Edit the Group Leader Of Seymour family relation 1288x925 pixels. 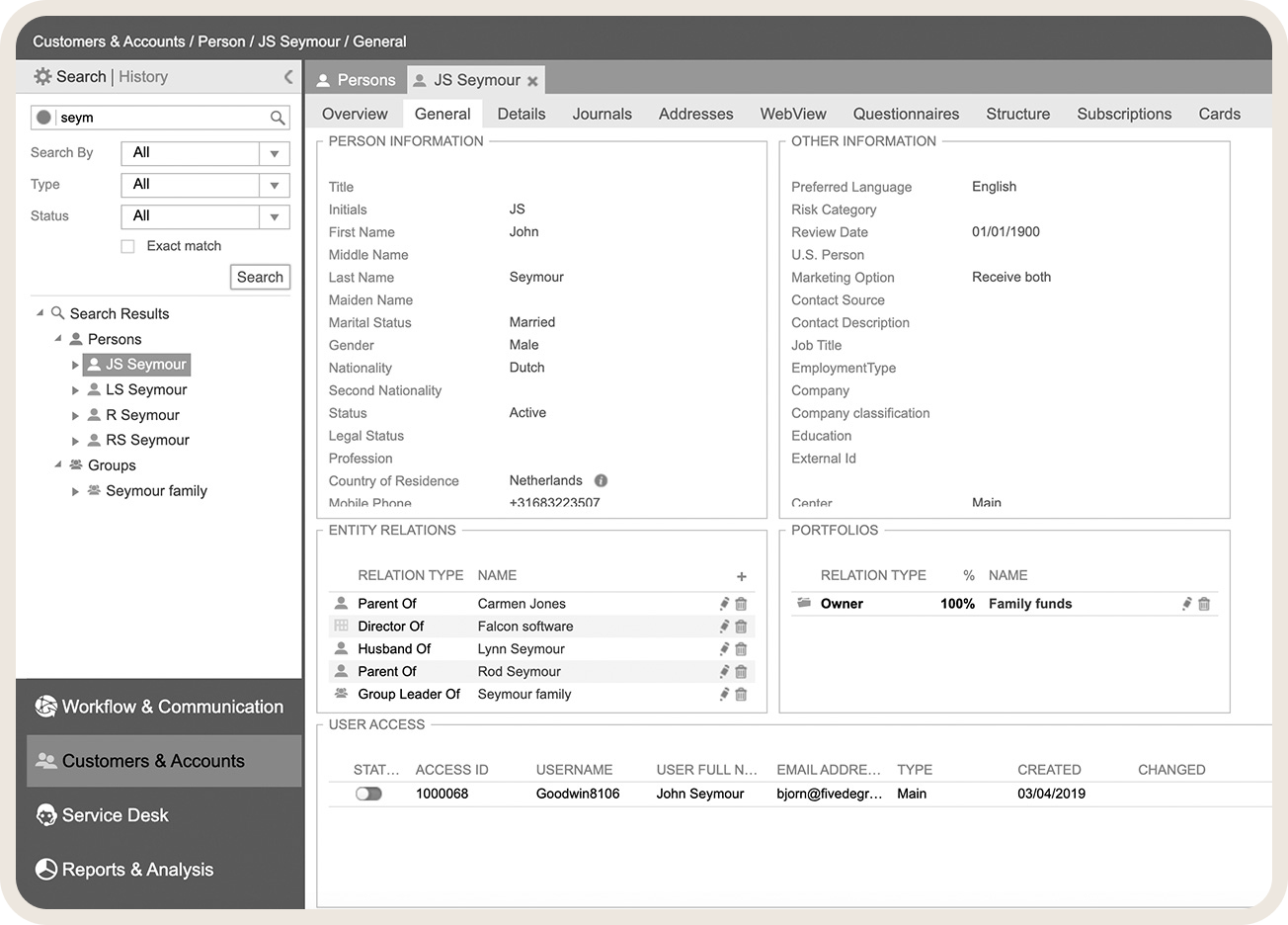tap(724, 695)
